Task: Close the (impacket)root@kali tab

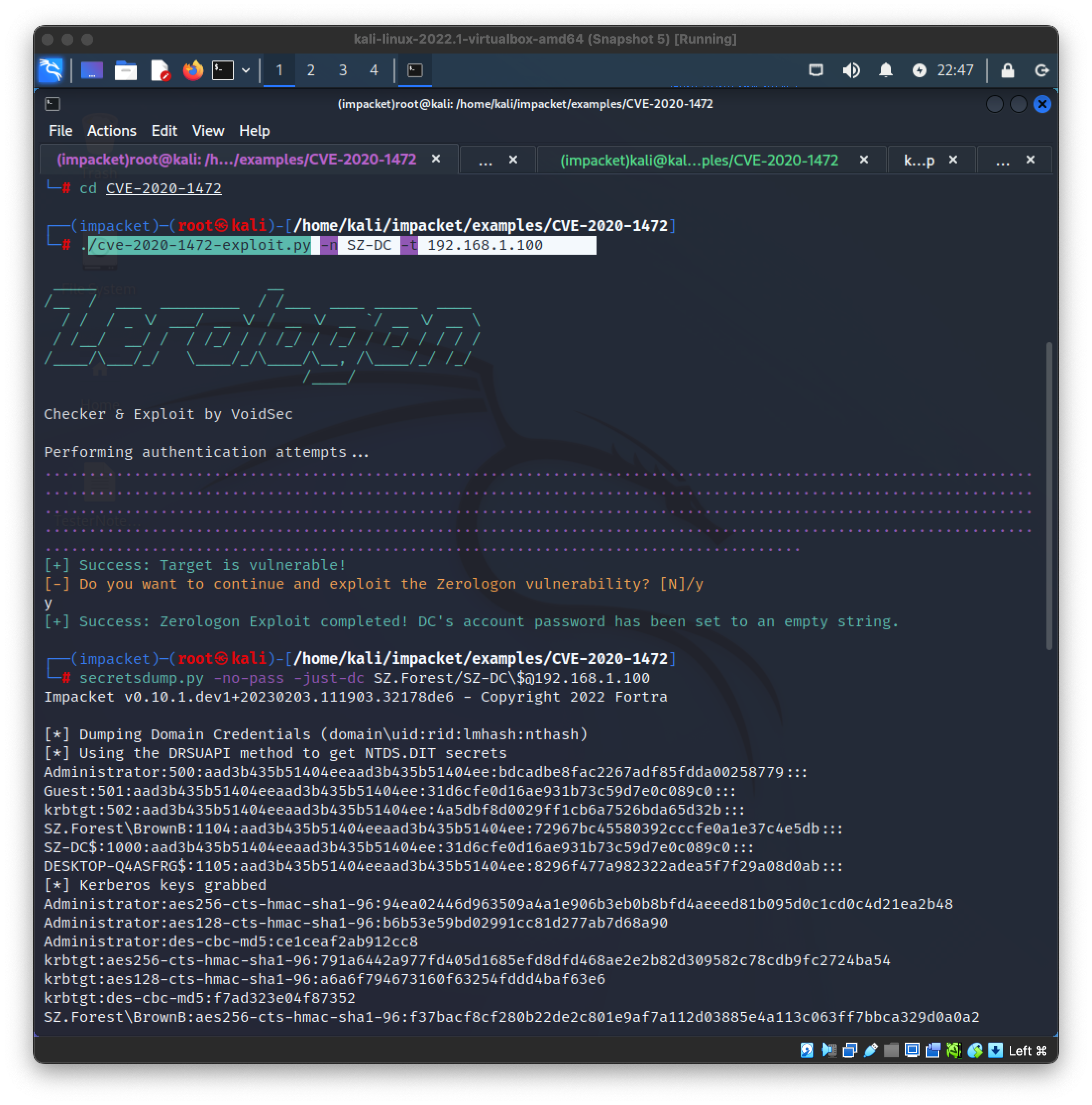Action: pyautogui.click(x=436, y=159)
